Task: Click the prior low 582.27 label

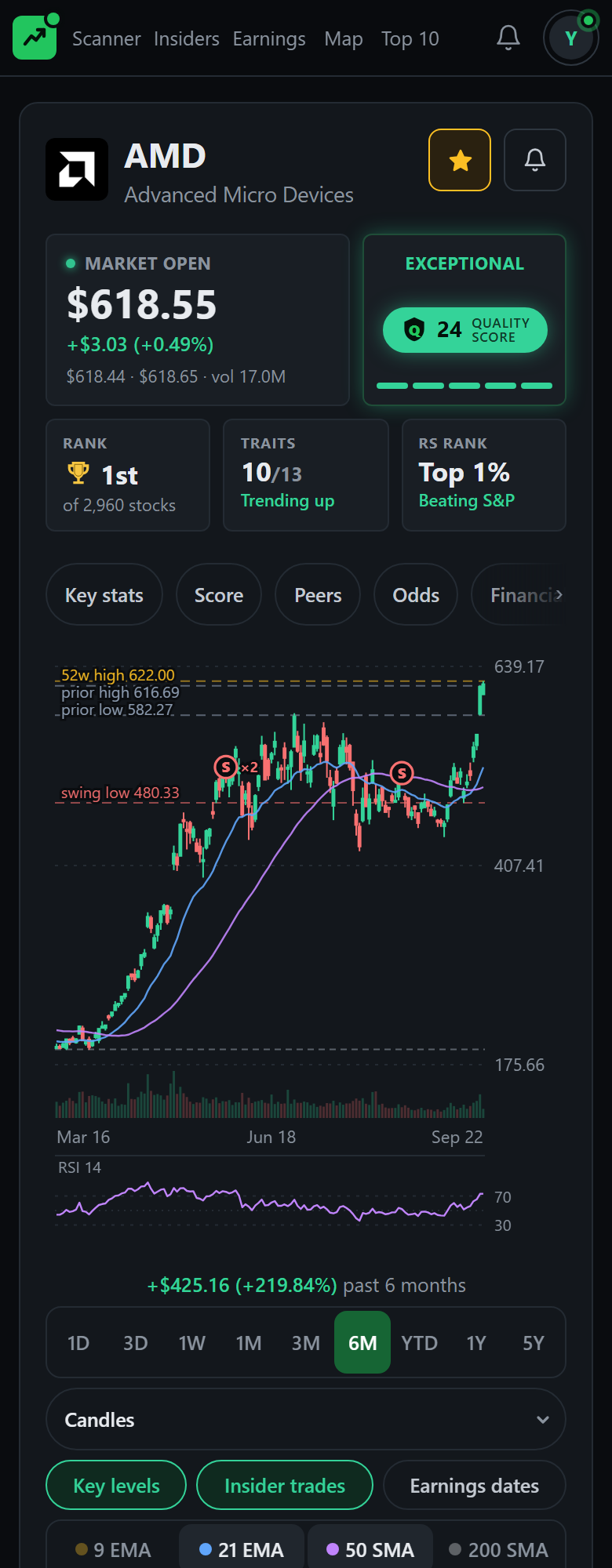Action: [117, 710]
